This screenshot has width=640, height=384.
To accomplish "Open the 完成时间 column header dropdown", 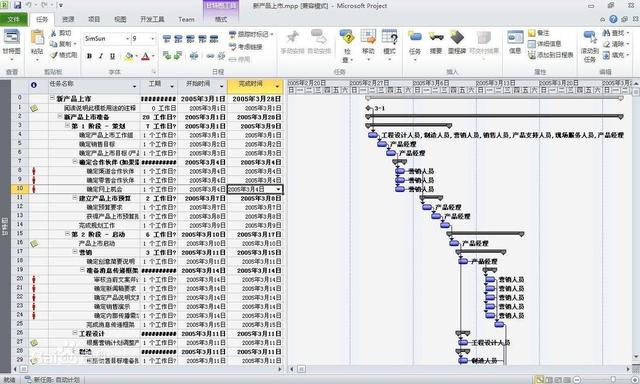I will pyautogui.click(x=278, y=86).
